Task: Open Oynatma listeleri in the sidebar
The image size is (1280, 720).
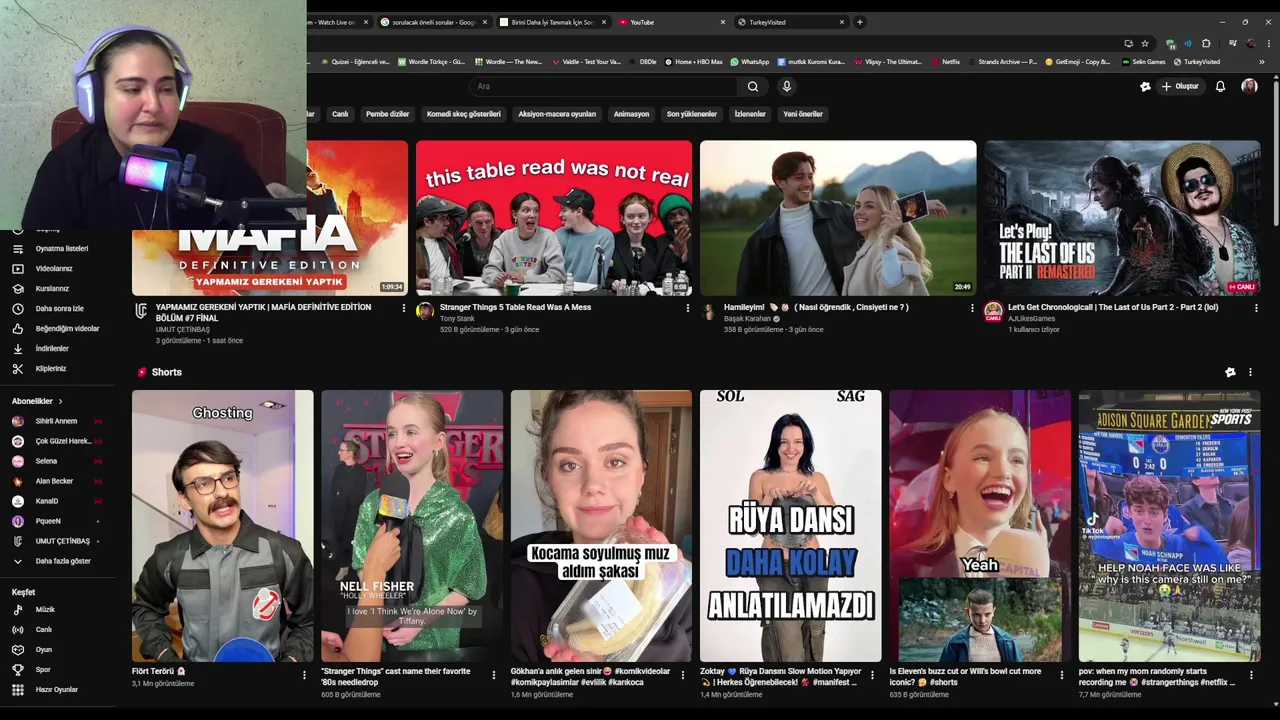Action: pyautogui.click(x=60, y=248)
